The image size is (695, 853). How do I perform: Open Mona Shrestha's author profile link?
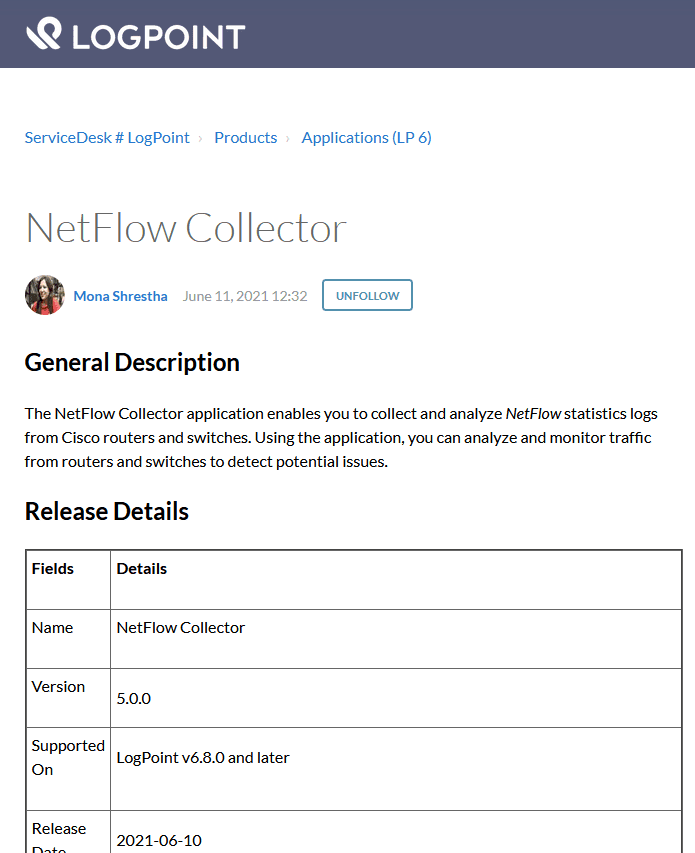pos(120,296)
